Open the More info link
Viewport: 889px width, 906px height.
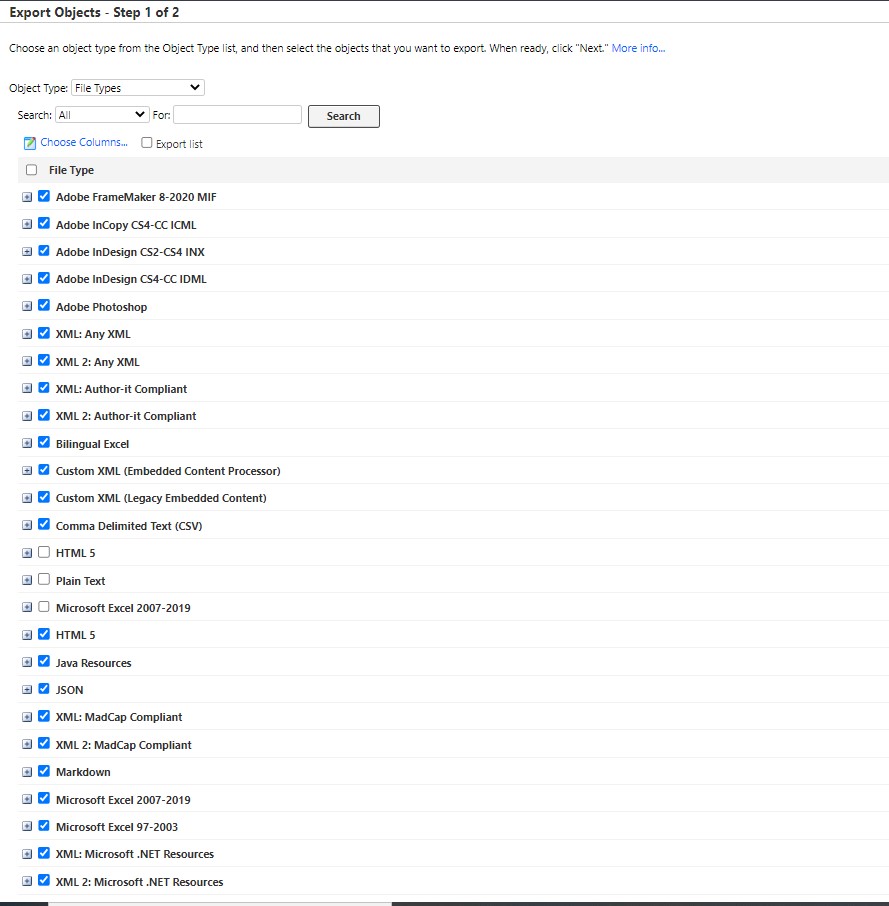pyautogui.click(x=638, y=49)
